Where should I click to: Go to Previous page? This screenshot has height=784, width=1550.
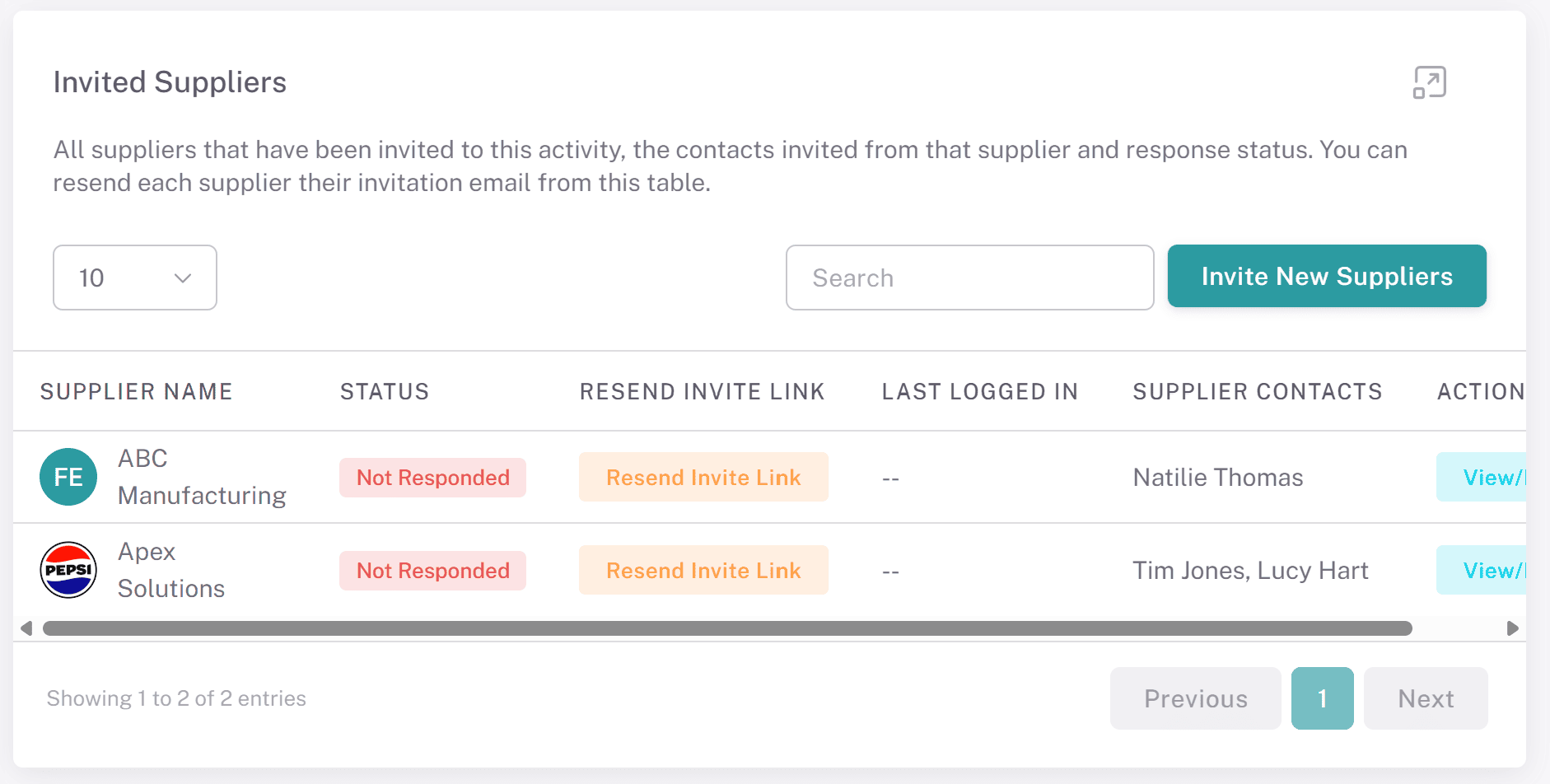pyautogui.click(x=1196, y=698)
